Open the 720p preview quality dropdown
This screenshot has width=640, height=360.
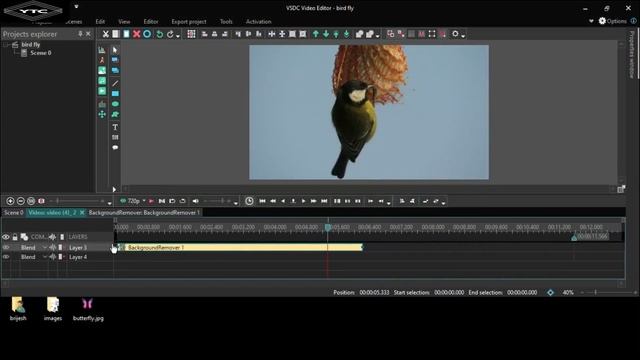click(x=144, y=201)
